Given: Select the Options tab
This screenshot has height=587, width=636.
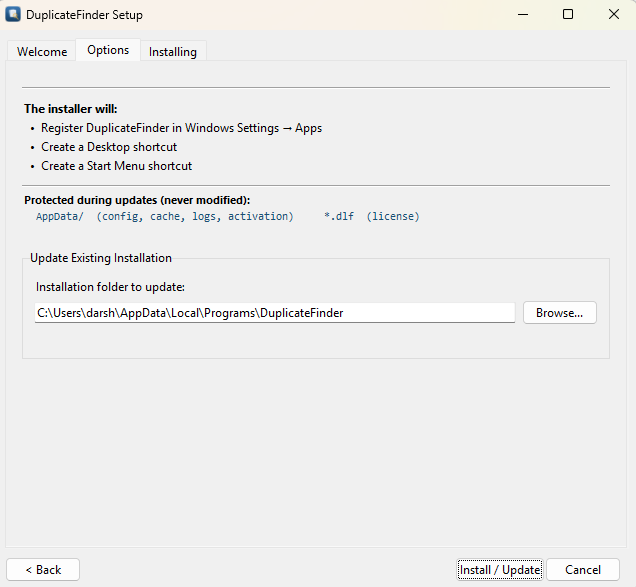Looking at the screenshot, I should 108,50.
